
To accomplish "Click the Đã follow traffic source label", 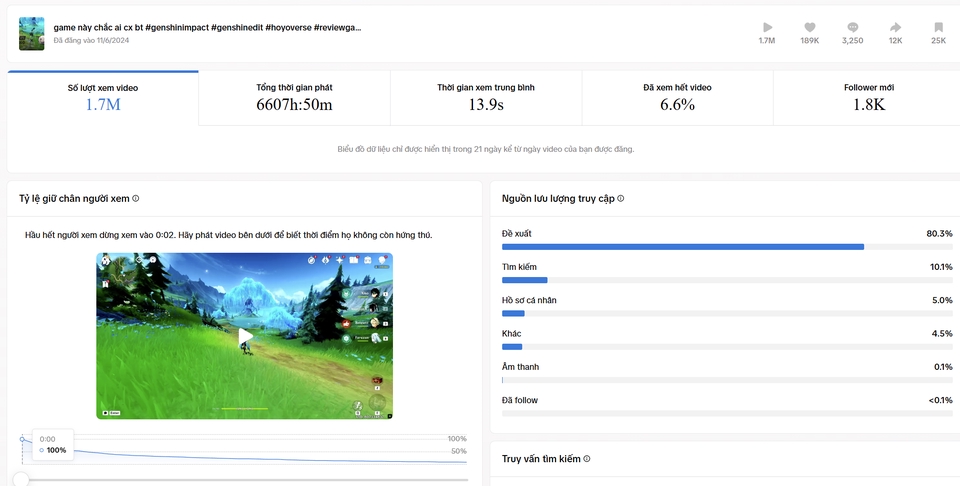I will [520, 400].
